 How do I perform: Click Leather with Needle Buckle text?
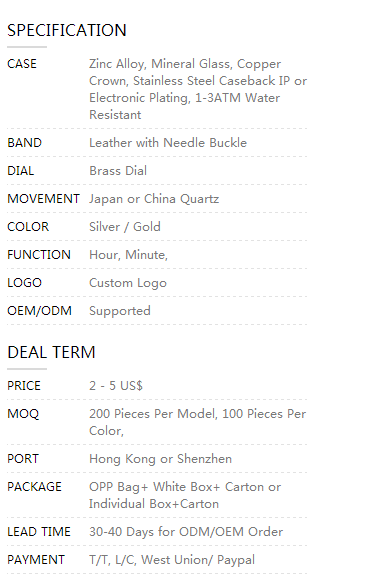pyautogui.click(x=168, y=143)
